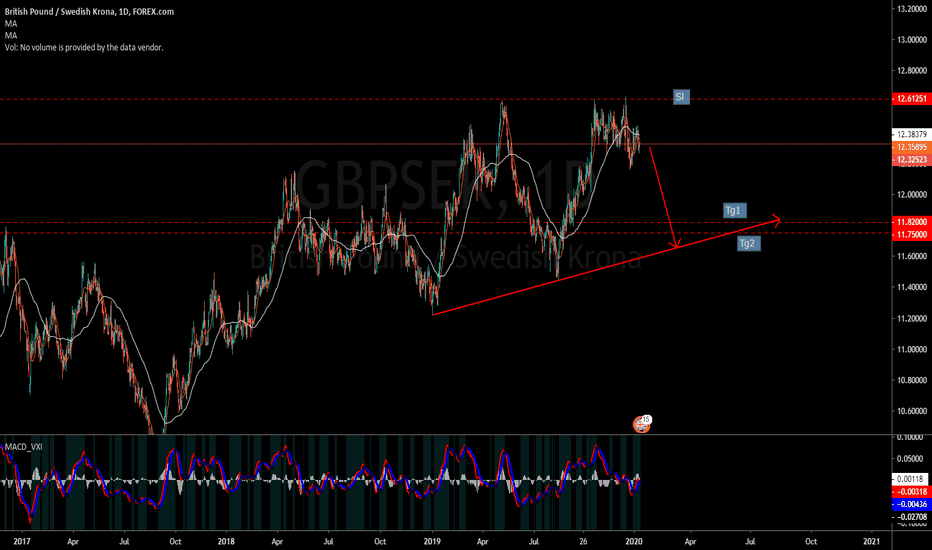Select the Vol: No volume is provided legend

(x=84, y=48)
